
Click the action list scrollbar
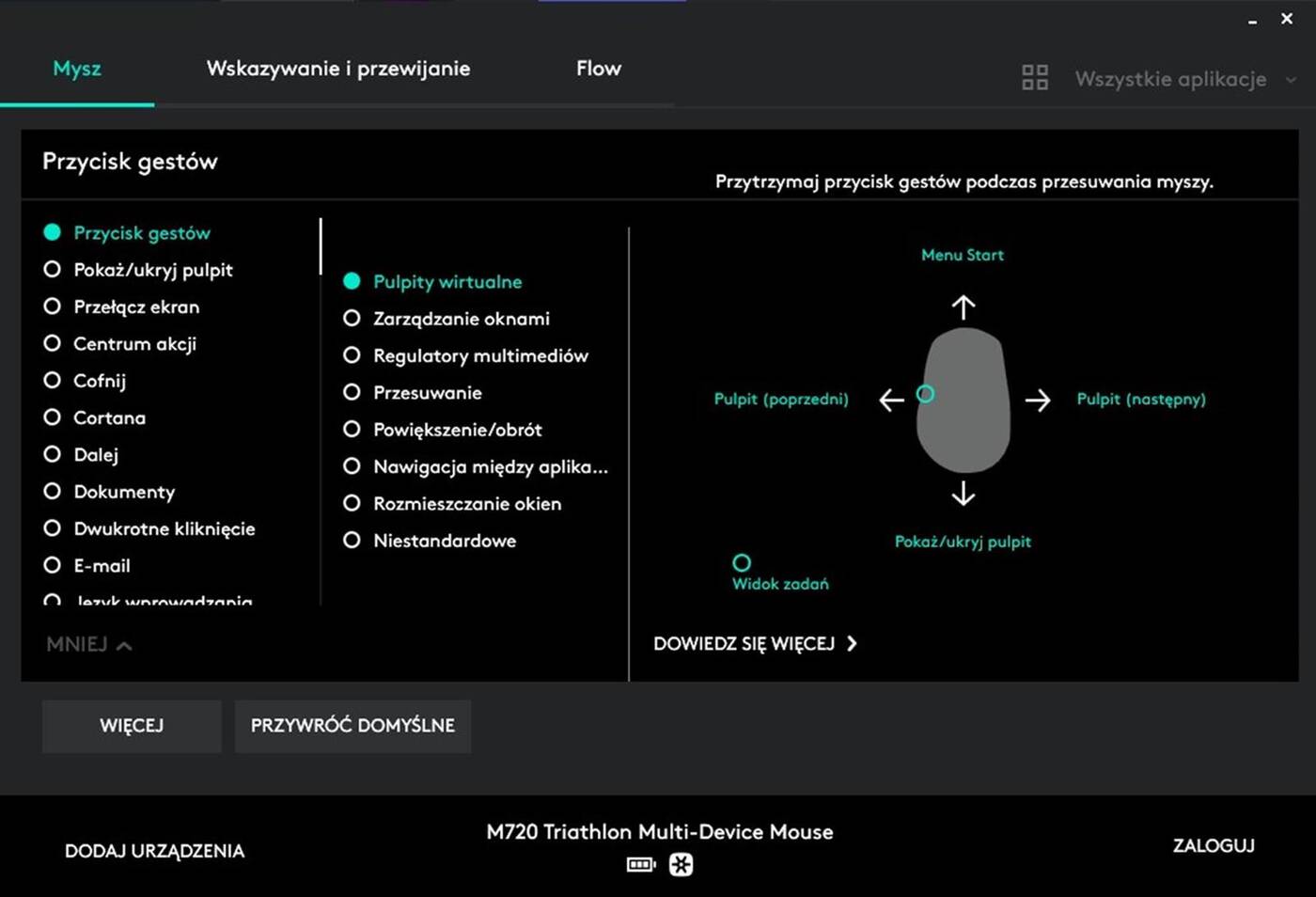[x=321, y=246]
